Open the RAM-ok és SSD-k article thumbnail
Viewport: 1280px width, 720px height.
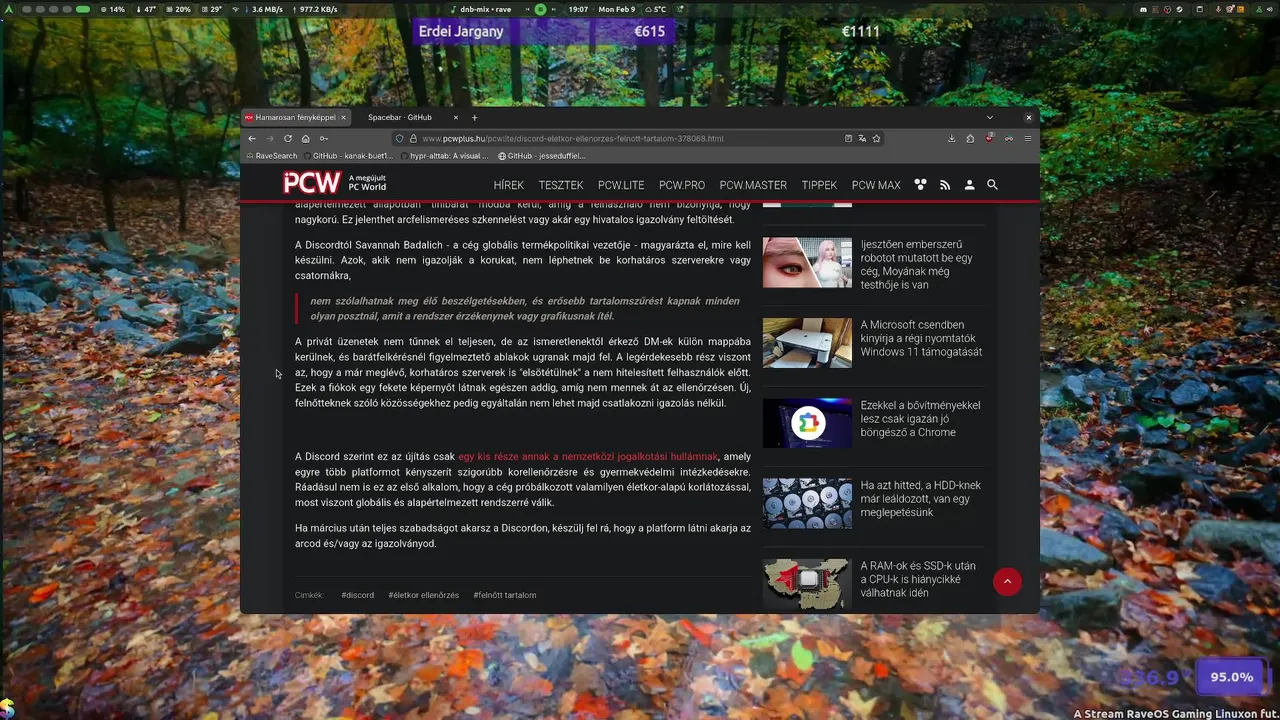coord(807,584)
